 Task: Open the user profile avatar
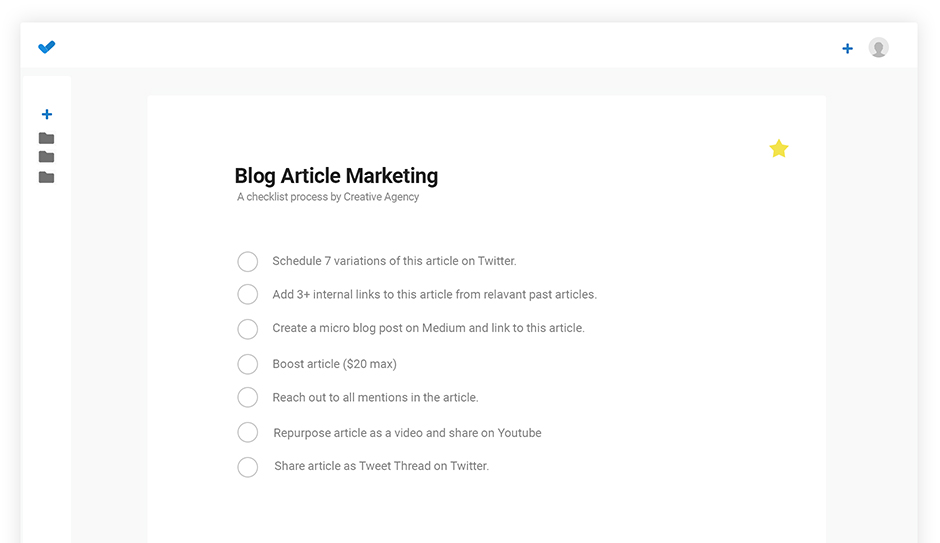(878, 47)
